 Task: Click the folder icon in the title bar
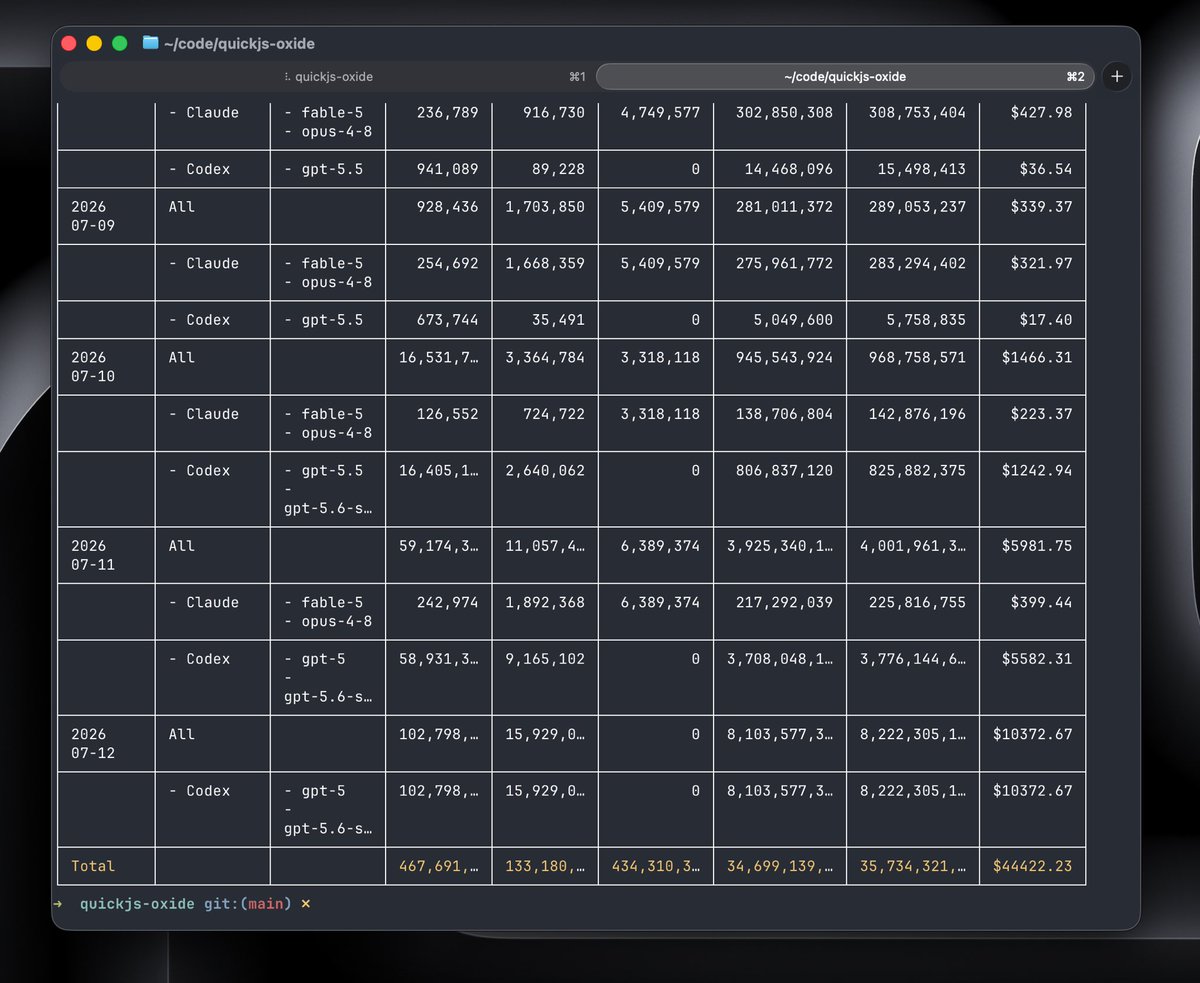[151, 43]
